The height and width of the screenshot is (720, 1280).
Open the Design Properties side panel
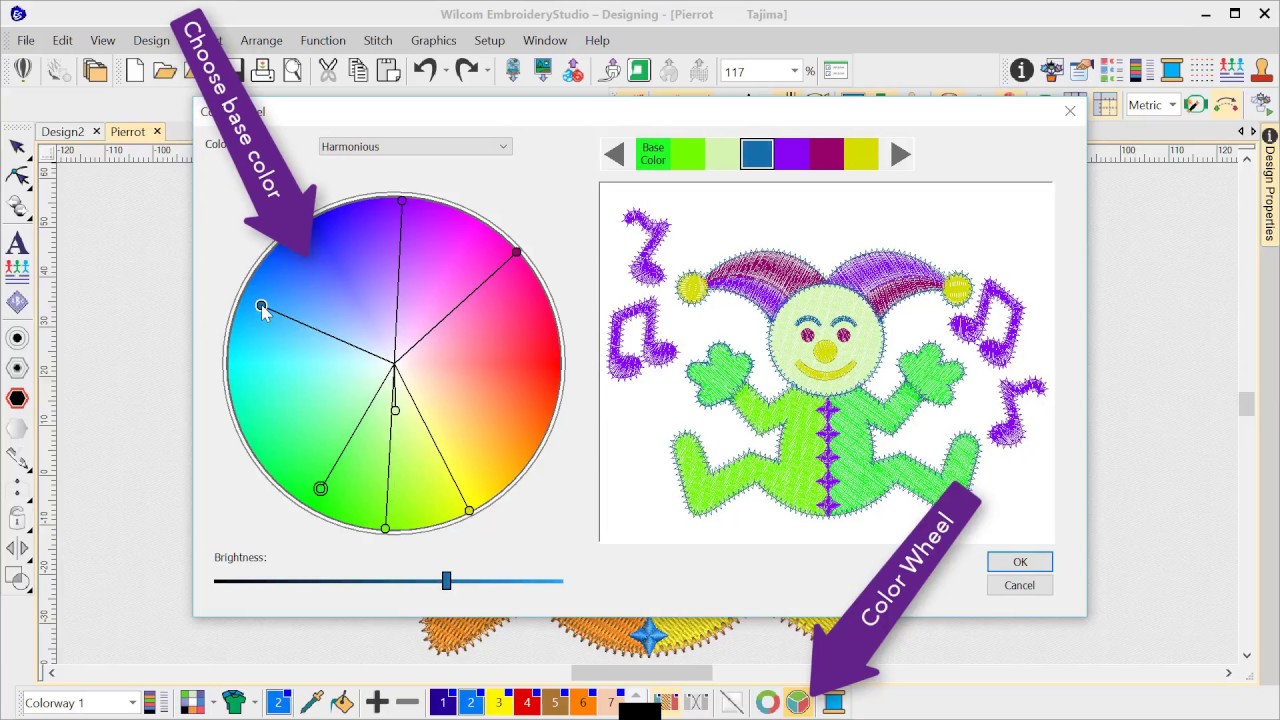(x=1270, y=186)
